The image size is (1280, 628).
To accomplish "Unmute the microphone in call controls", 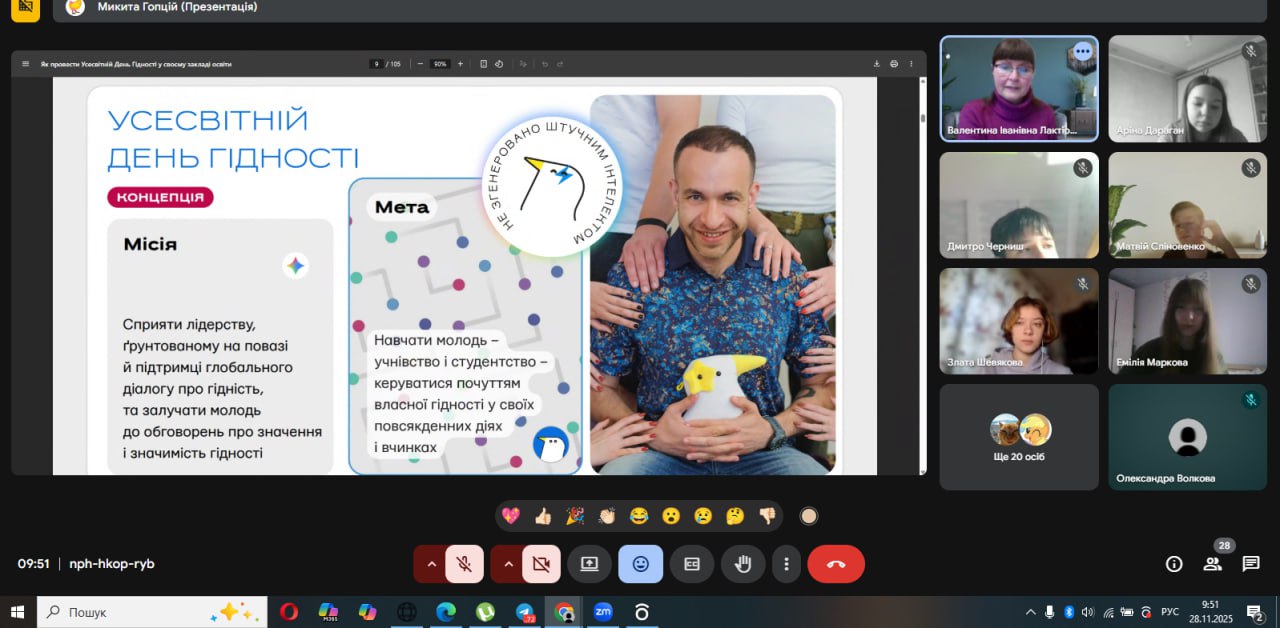I will point(464,564).
